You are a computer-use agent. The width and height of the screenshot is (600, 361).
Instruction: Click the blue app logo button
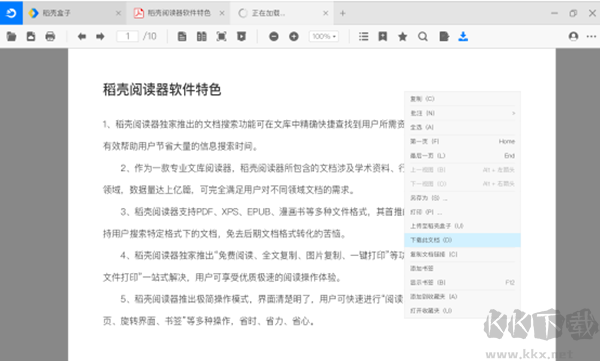pyautogui.click(x=11, y=13)
